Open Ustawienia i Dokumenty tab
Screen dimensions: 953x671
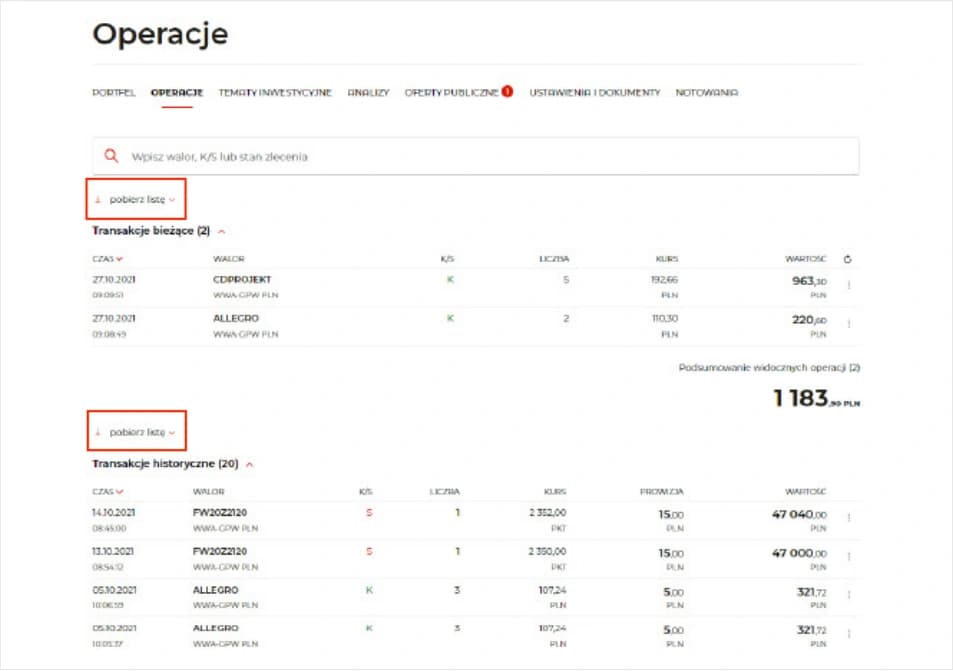point(594,93)
